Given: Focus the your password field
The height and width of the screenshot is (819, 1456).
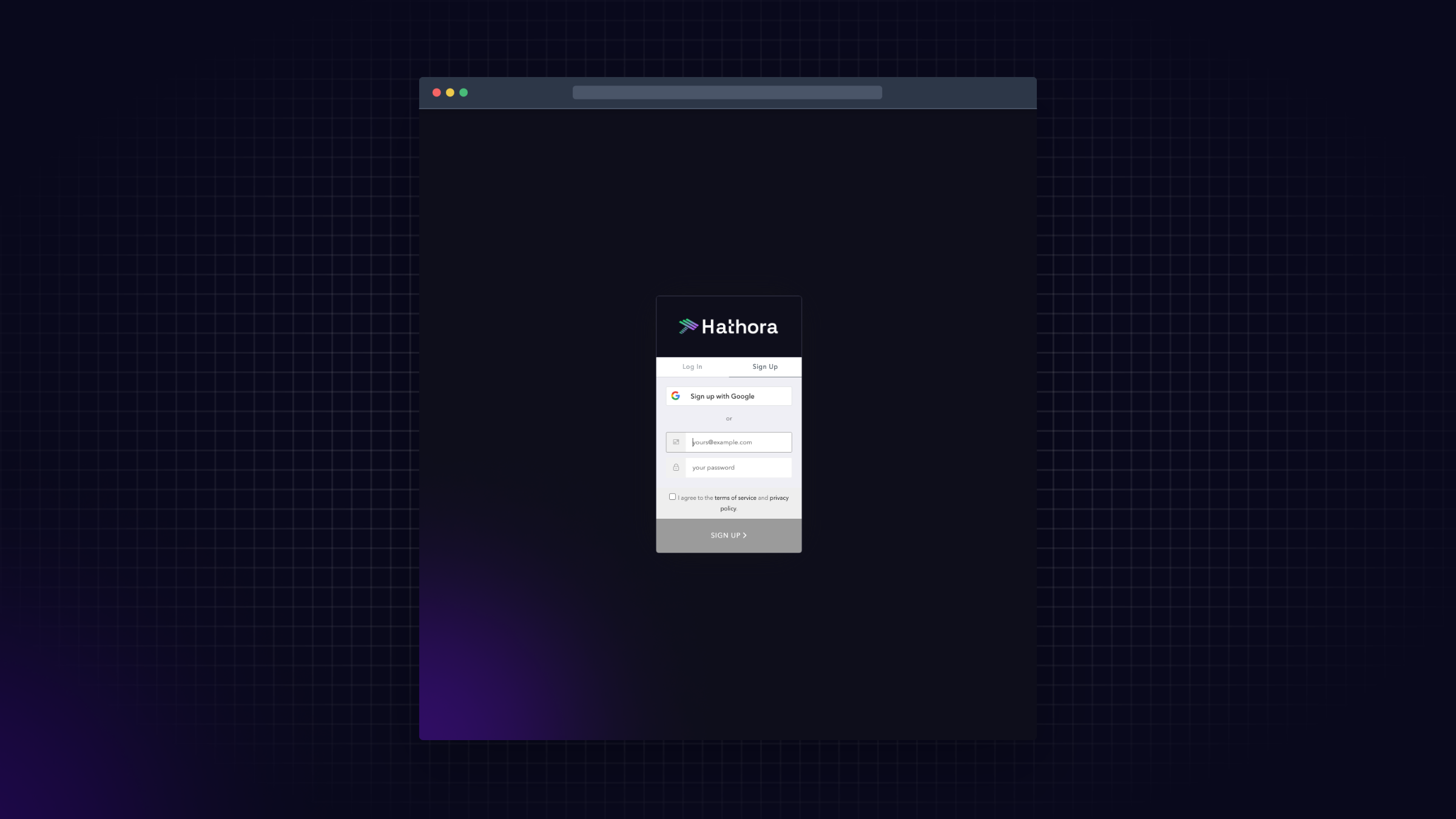Looking at the screenshot, I should tap(738, 468).
